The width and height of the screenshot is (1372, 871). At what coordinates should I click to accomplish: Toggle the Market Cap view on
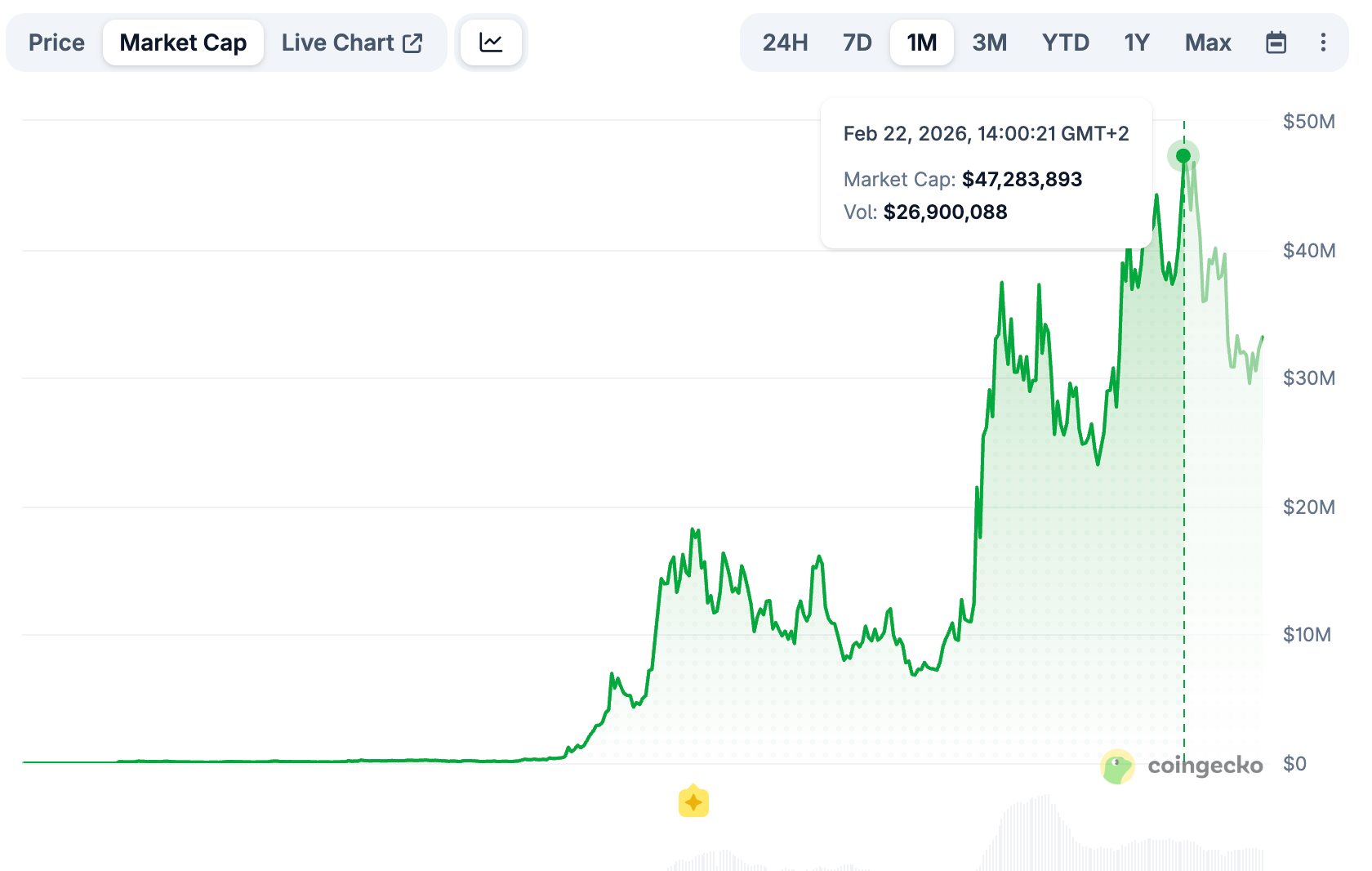[183, 42]
